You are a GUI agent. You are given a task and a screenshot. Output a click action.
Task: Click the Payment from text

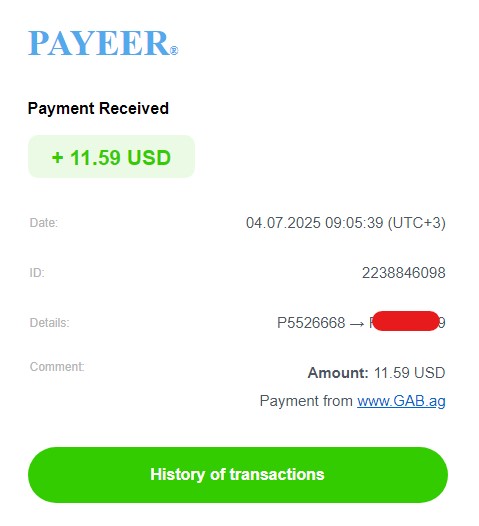point(306,401)
